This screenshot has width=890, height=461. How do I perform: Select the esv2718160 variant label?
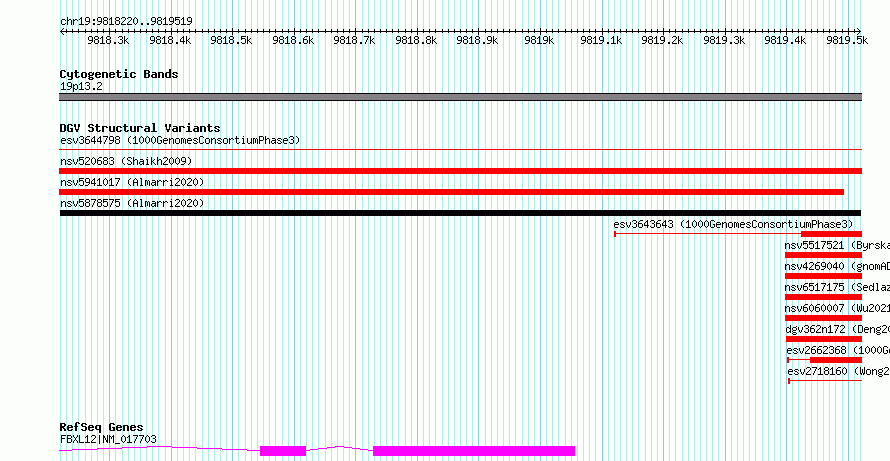click(x=839, y=371)
